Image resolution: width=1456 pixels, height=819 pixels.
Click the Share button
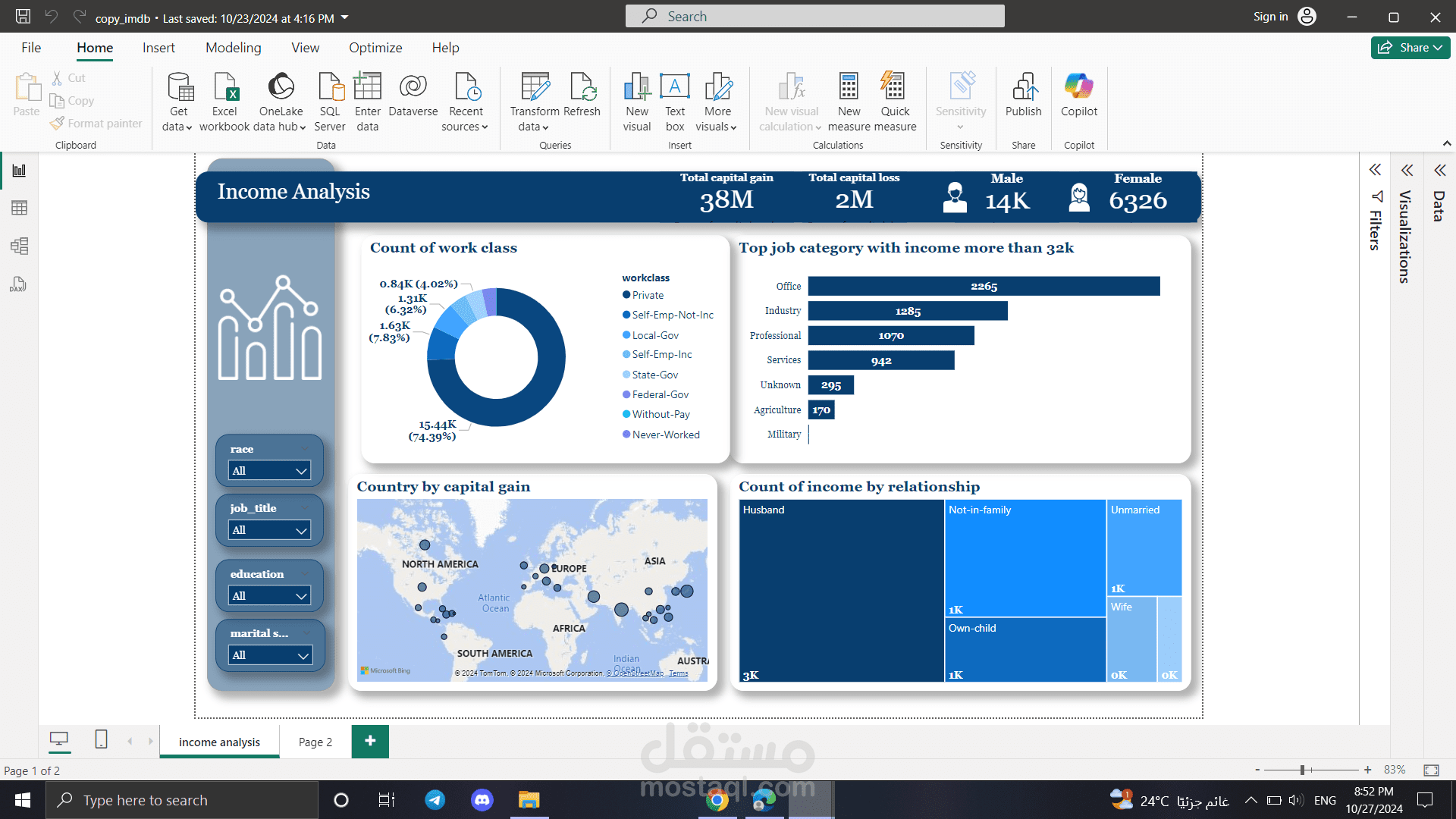[1410, 48]
